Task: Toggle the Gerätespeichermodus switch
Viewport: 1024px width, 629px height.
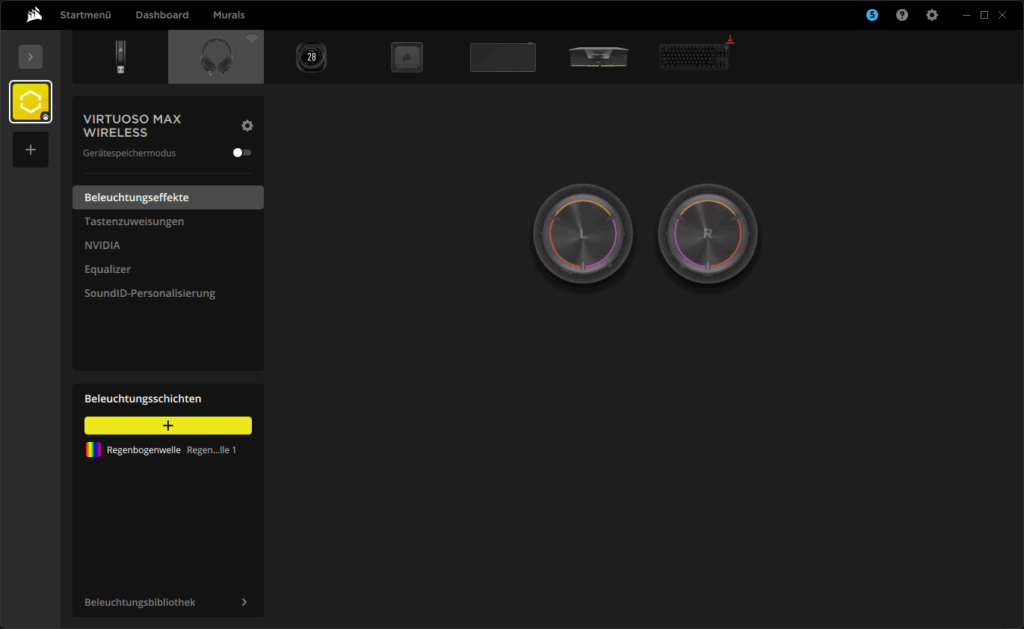Action: pyautogui.click(x=242, y=153)
